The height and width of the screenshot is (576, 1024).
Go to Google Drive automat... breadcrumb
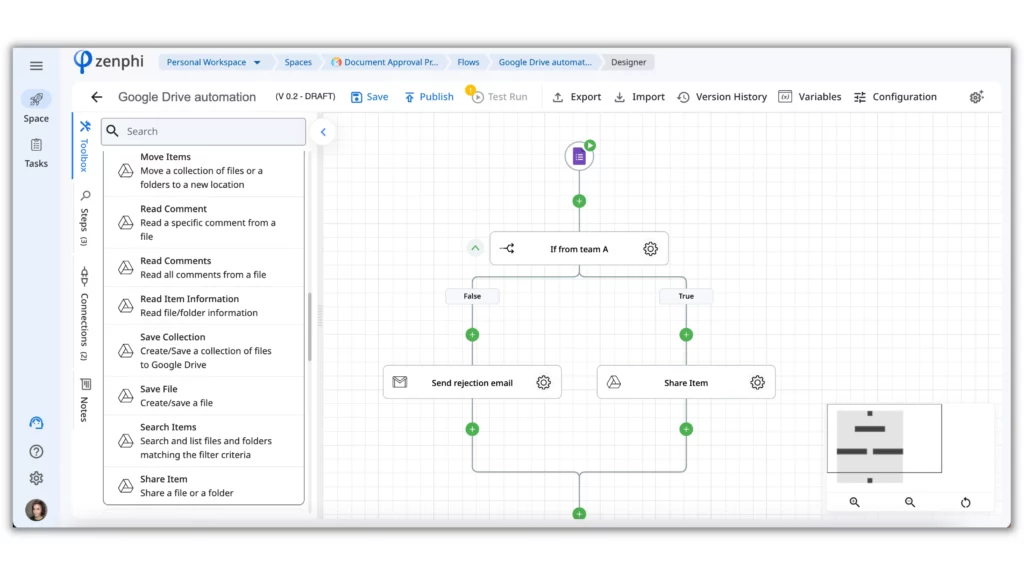click(545, 62)
